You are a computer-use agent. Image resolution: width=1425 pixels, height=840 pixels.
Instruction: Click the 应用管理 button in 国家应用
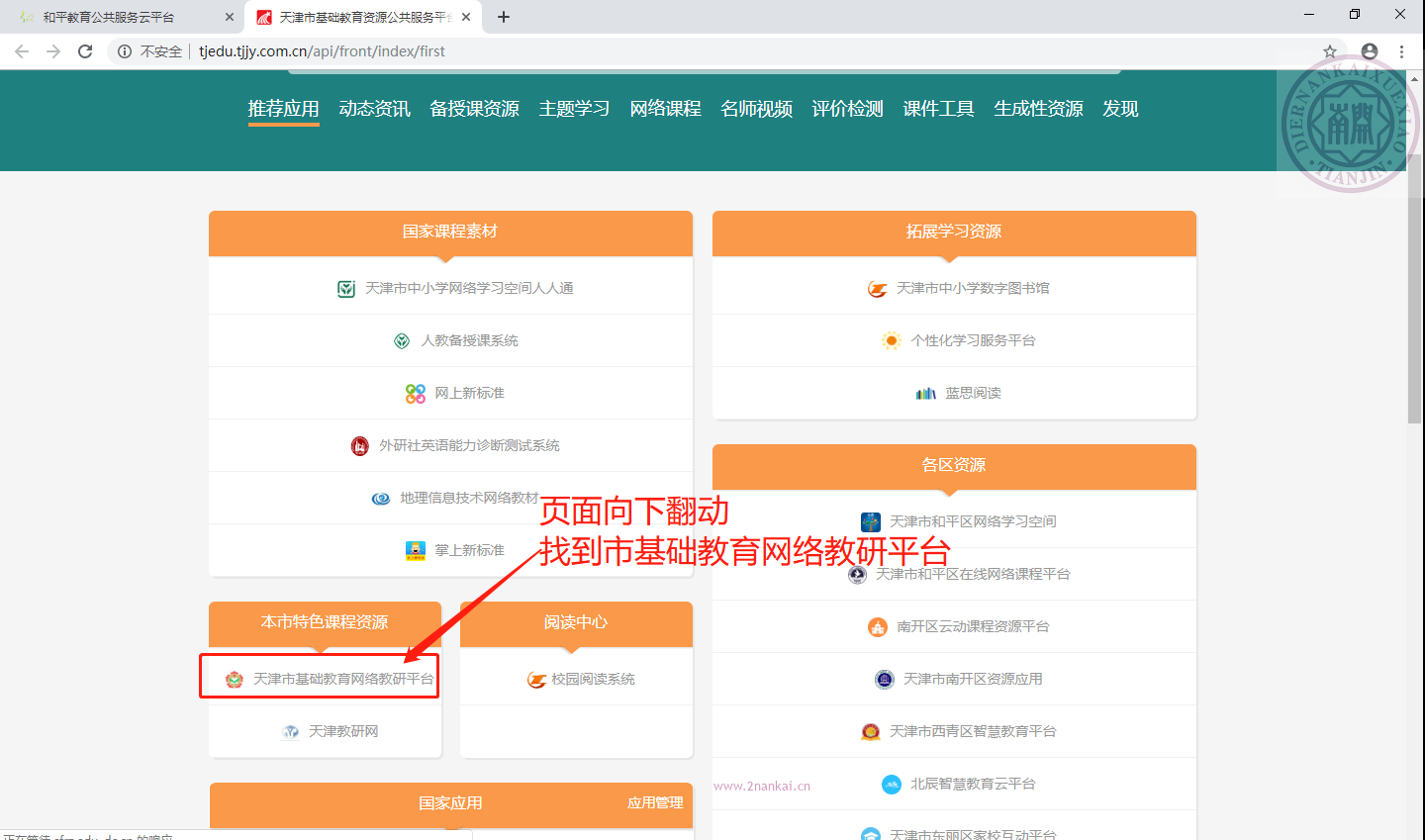tap(655, 803)
